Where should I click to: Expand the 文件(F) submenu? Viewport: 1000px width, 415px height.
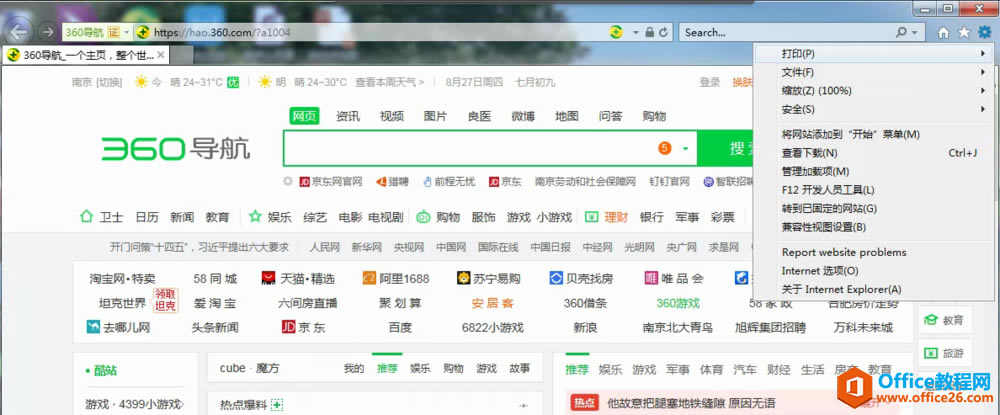click(x=873, y=73)
